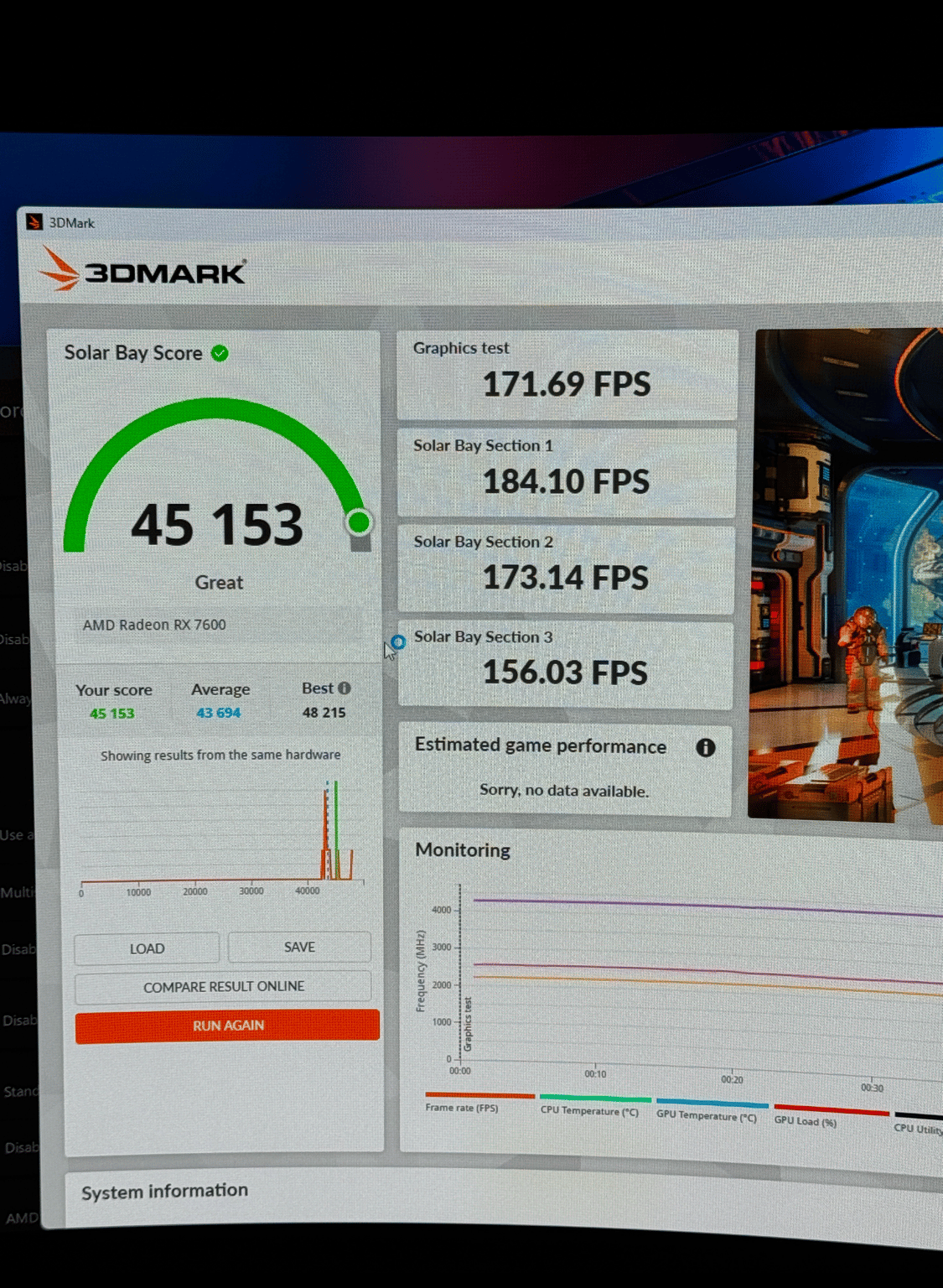
Task: Open info icon for Estimated game performance
Action: 705,747
